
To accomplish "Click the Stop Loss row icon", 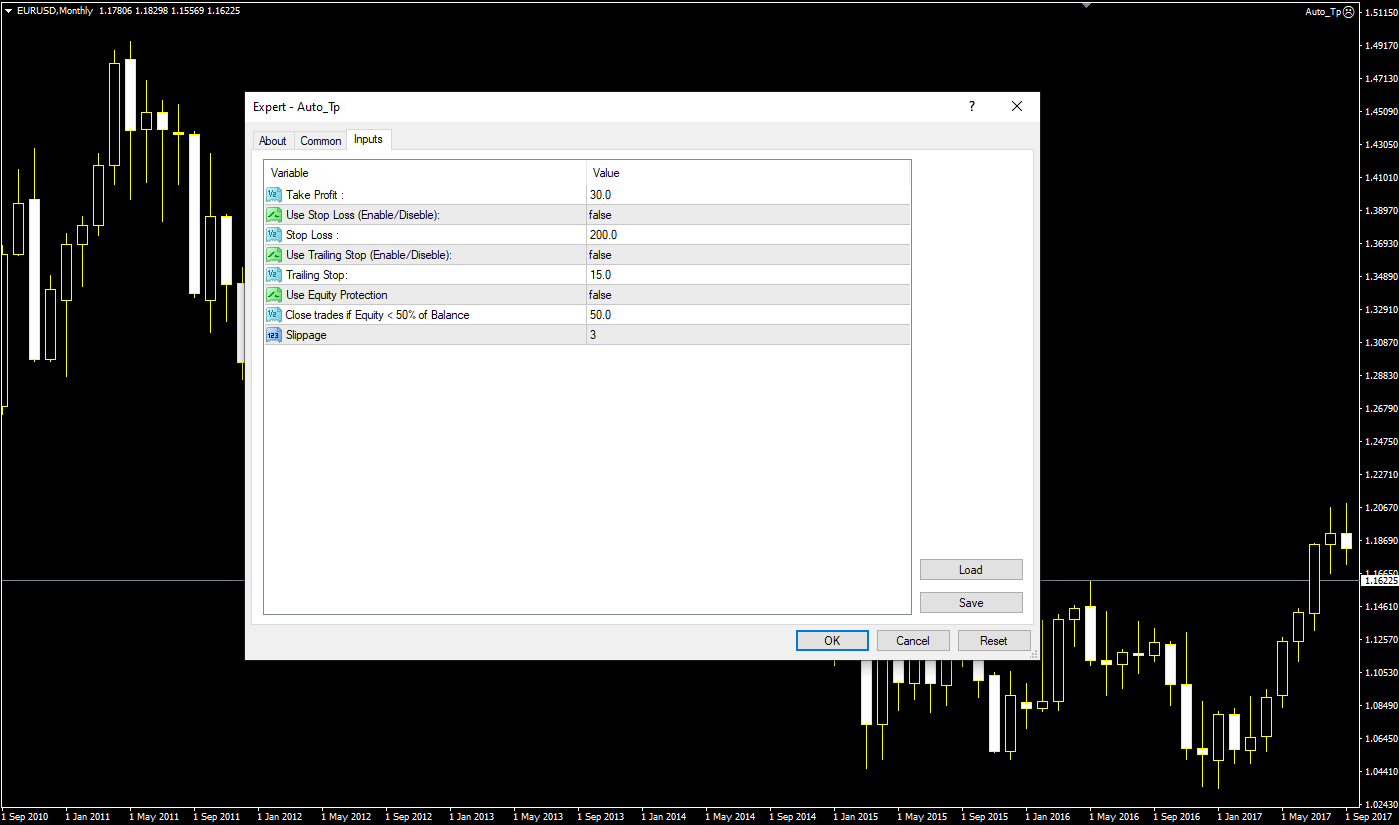I will coord(274,235).
